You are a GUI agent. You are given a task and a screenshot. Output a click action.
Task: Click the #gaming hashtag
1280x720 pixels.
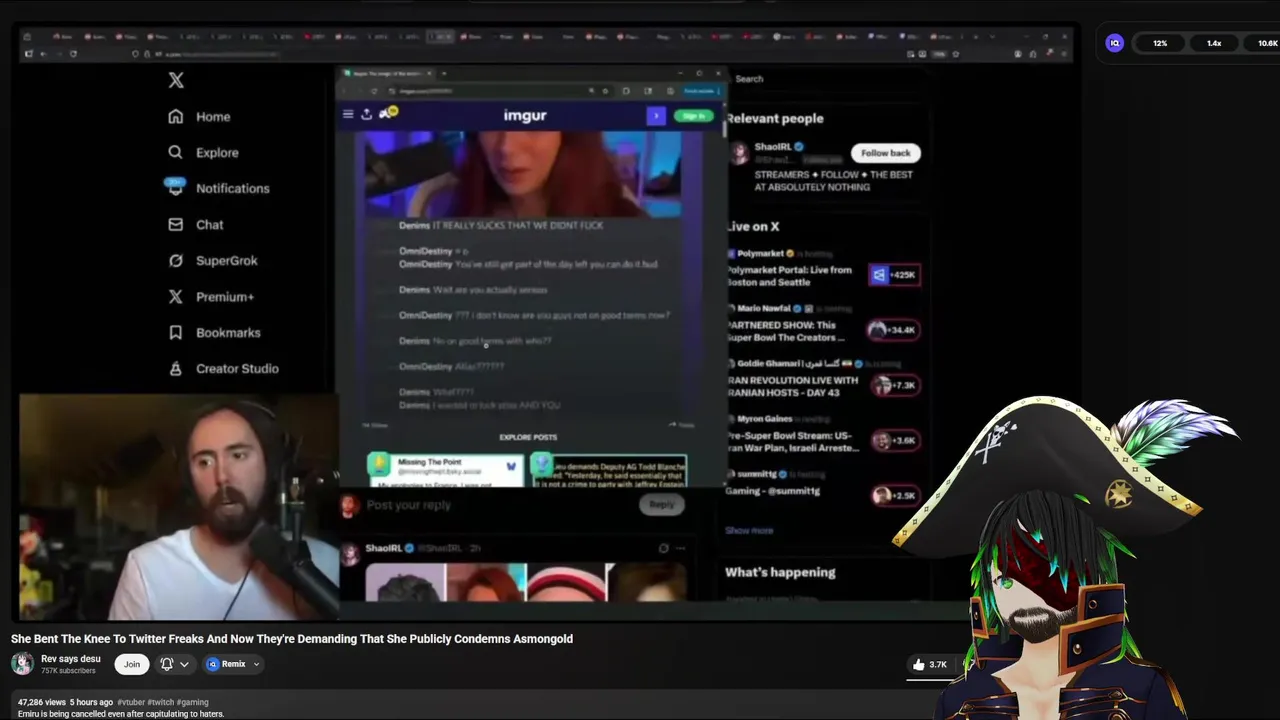point(193,703)
